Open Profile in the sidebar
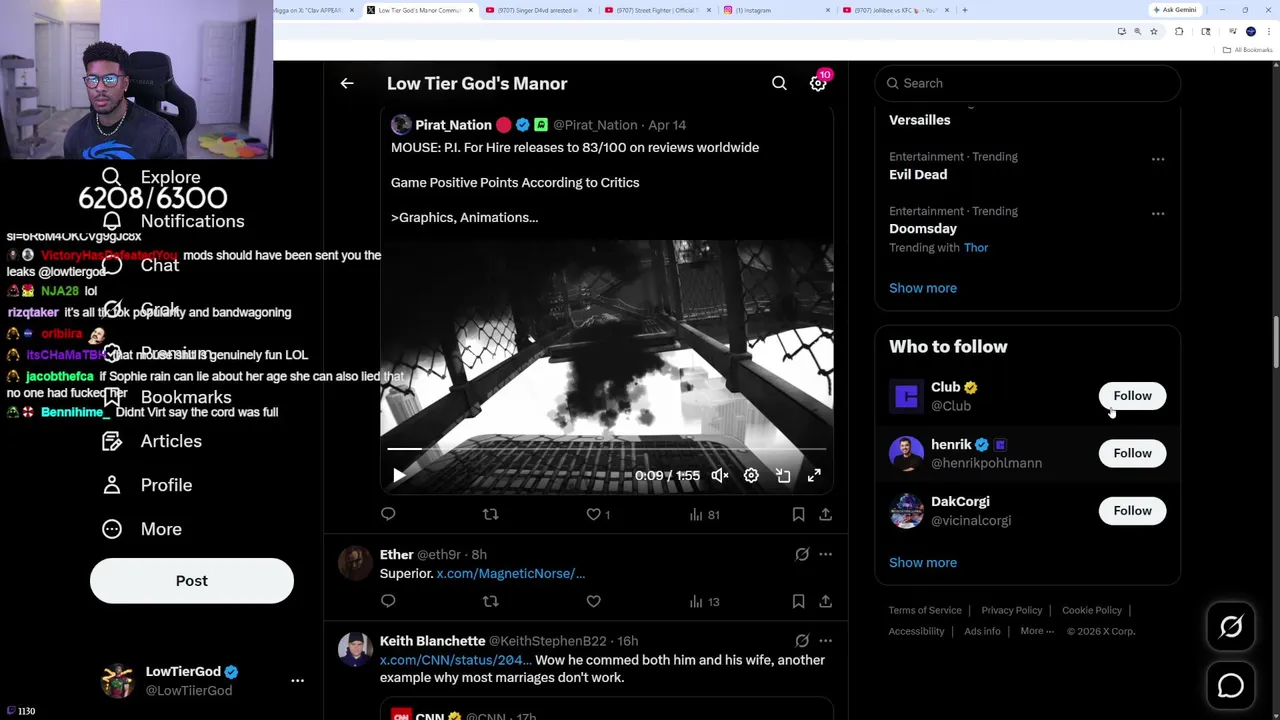The width and height of the screenshot is (1280, 720). click(x=147, y=485)
